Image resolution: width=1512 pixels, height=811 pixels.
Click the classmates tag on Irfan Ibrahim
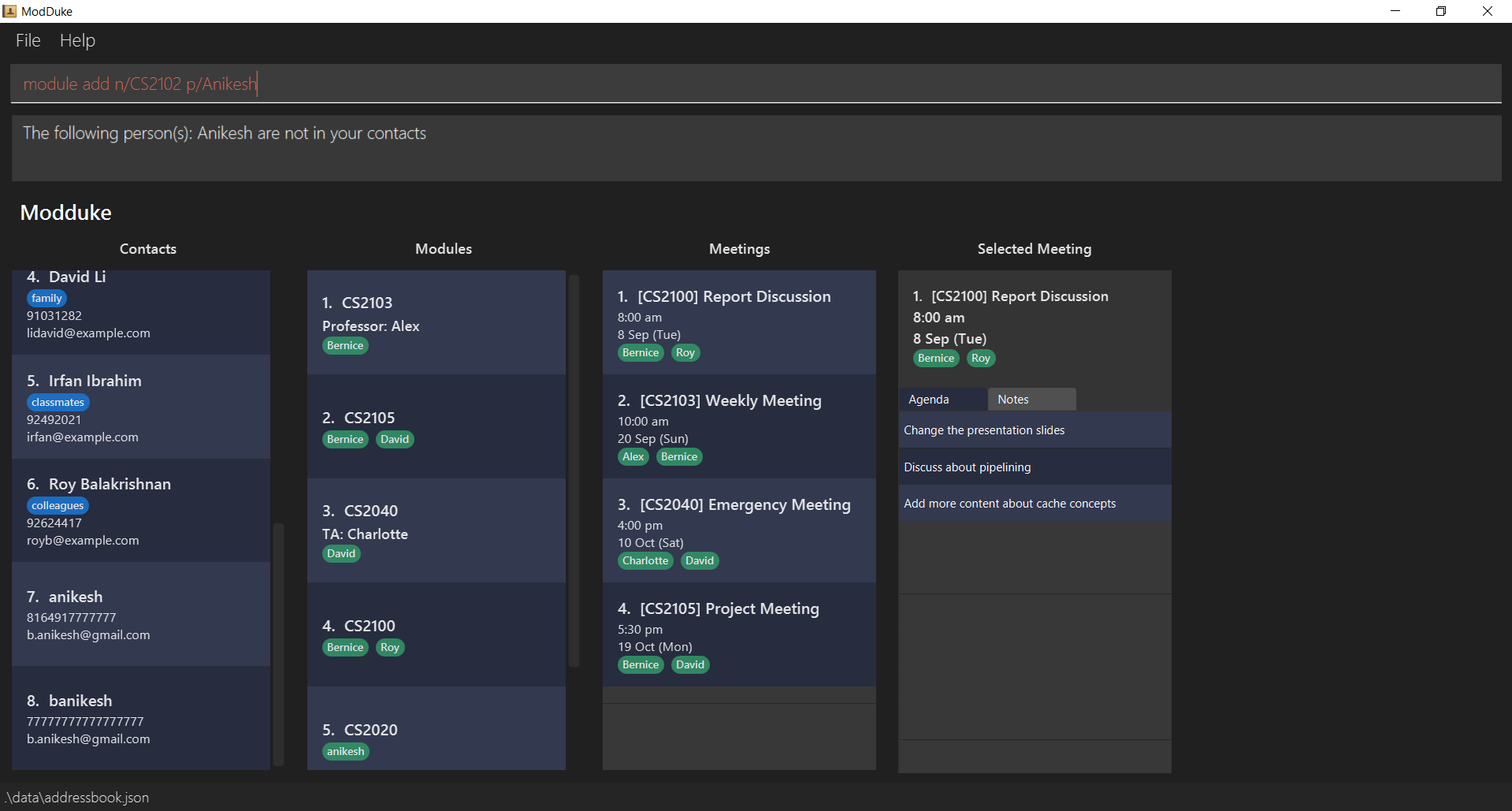58,402
